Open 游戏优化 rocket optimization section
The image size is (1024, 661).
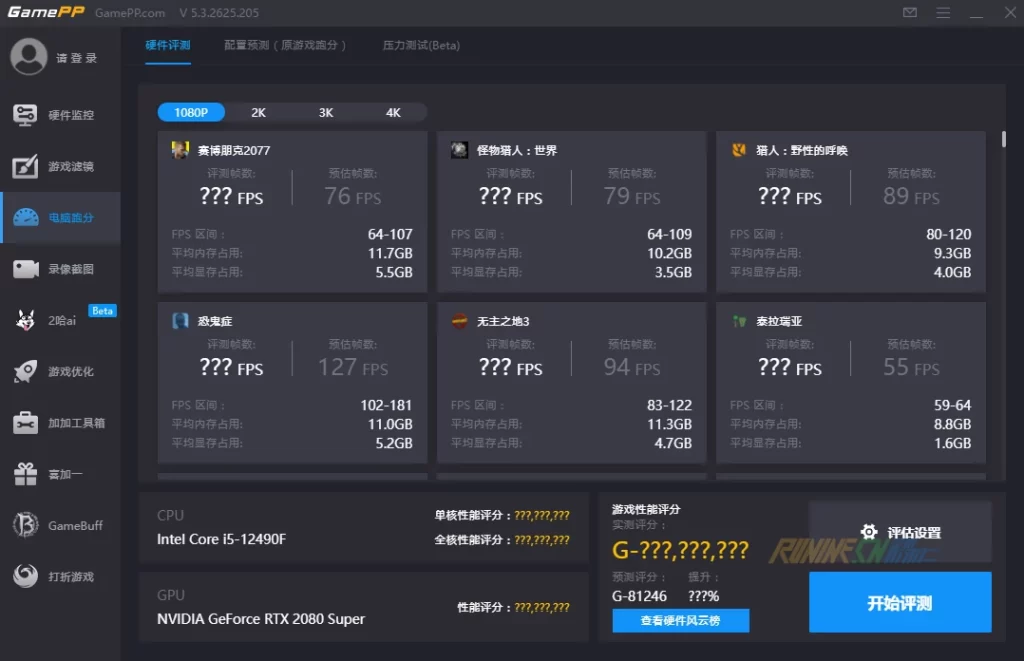60,372
